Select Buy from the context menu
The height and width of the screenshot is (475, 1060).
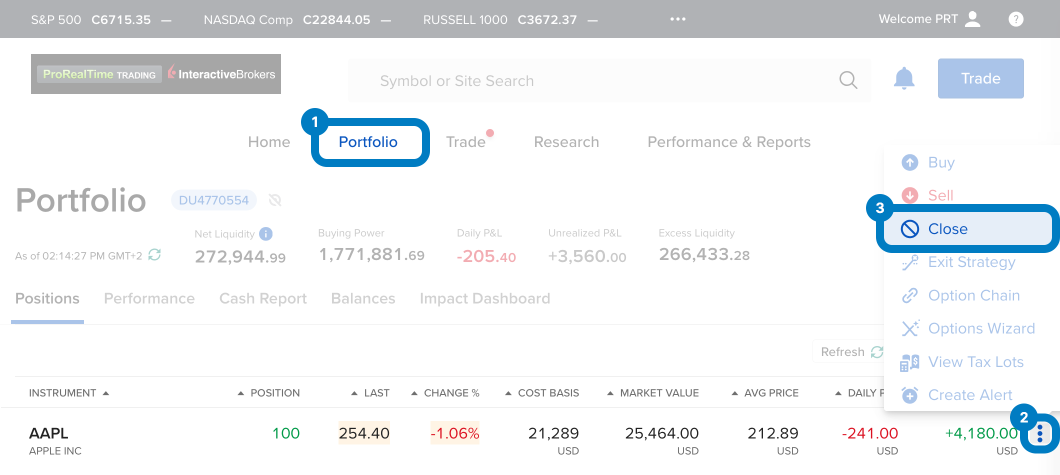941,163
